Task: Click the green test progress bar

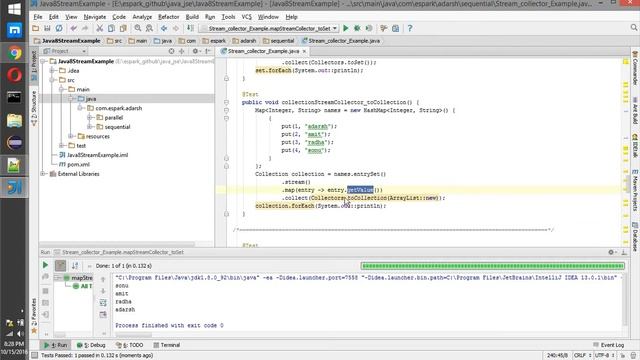Action: tap(493, 266)
